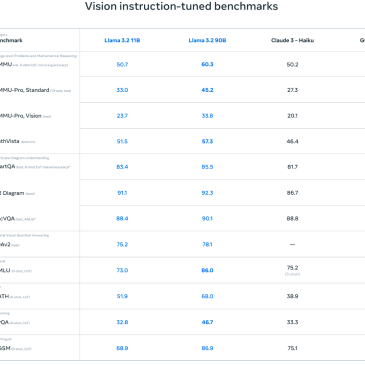The image size is (365, 365).
Task: Select the 85.5 ChartQA score
Action: click(207, 167)
